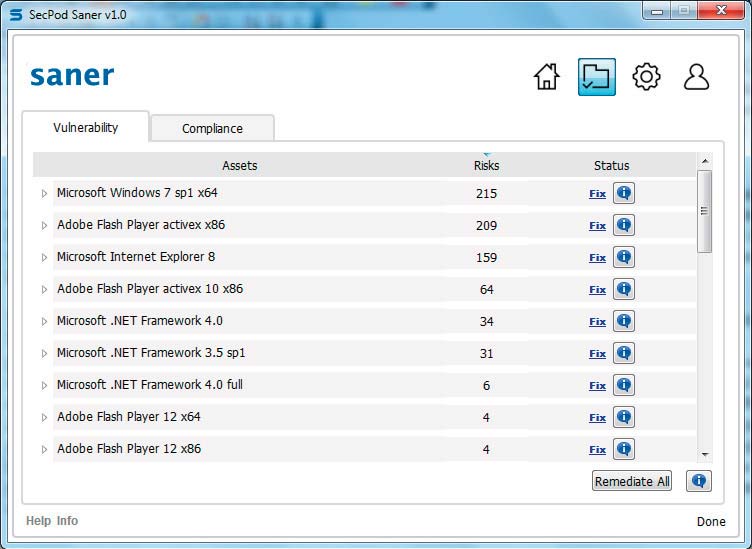752x549 pixels.
Task: Click the Remediate All button
Action: click(x=632, y=481)
